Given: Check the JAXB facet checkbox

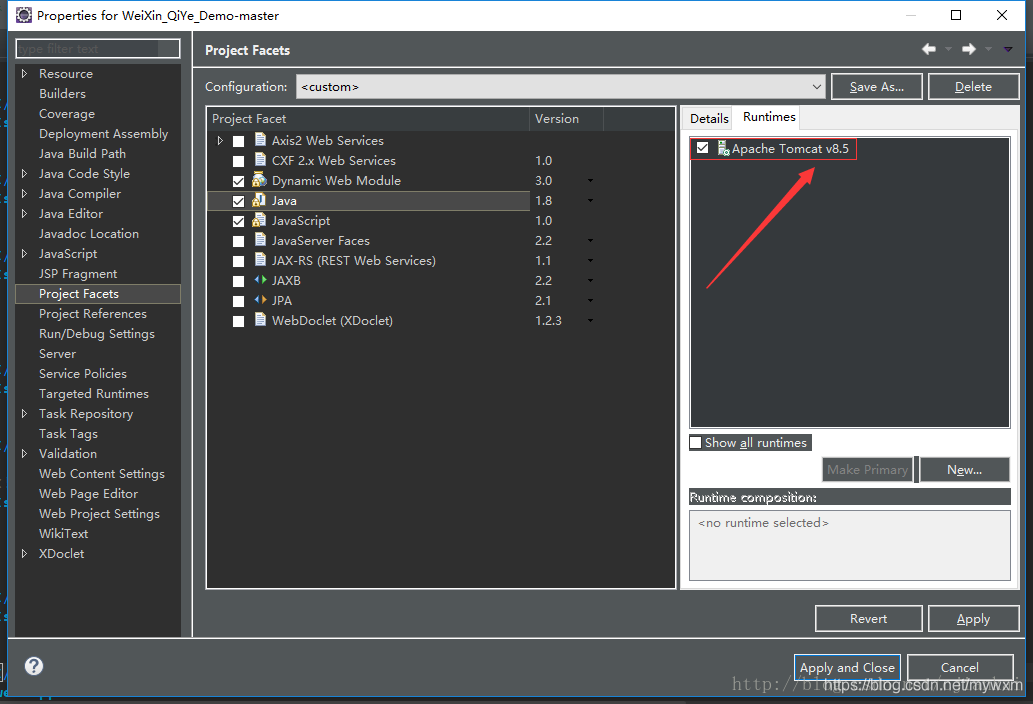Looking at the screenshot, I should click(x=238, y=281).
